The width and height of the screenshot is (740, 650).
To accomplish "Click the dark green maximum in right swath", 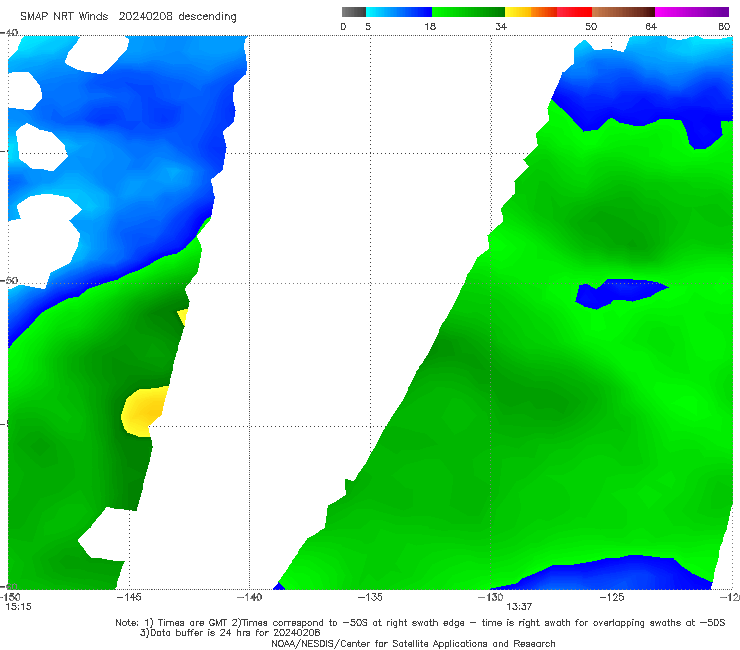I will point(625,231).
